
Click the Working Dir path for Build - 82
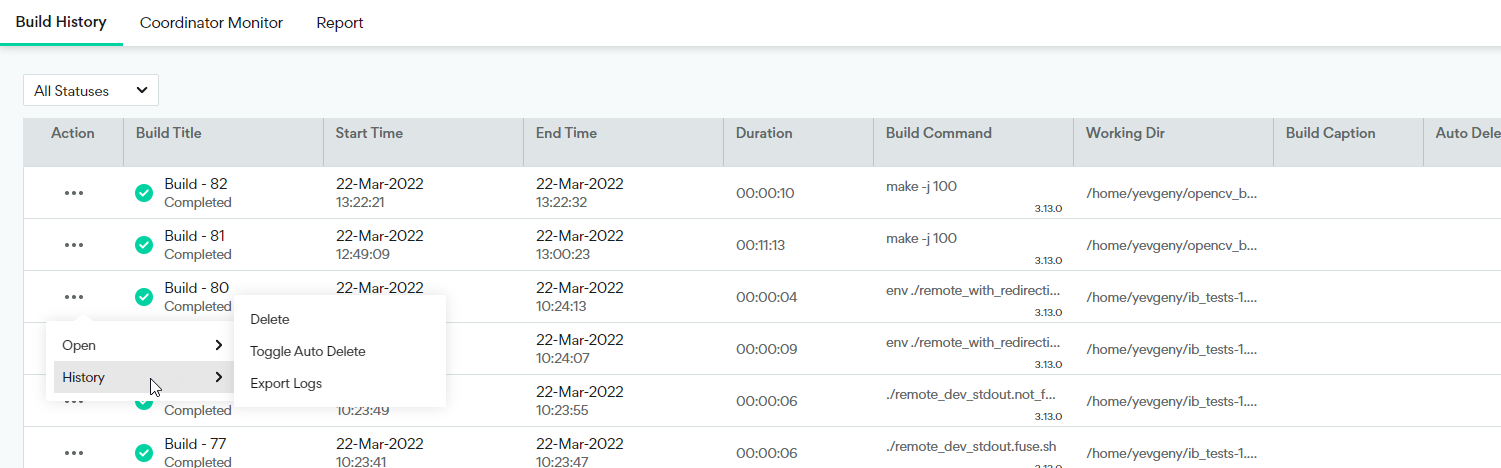(1171, 193)
